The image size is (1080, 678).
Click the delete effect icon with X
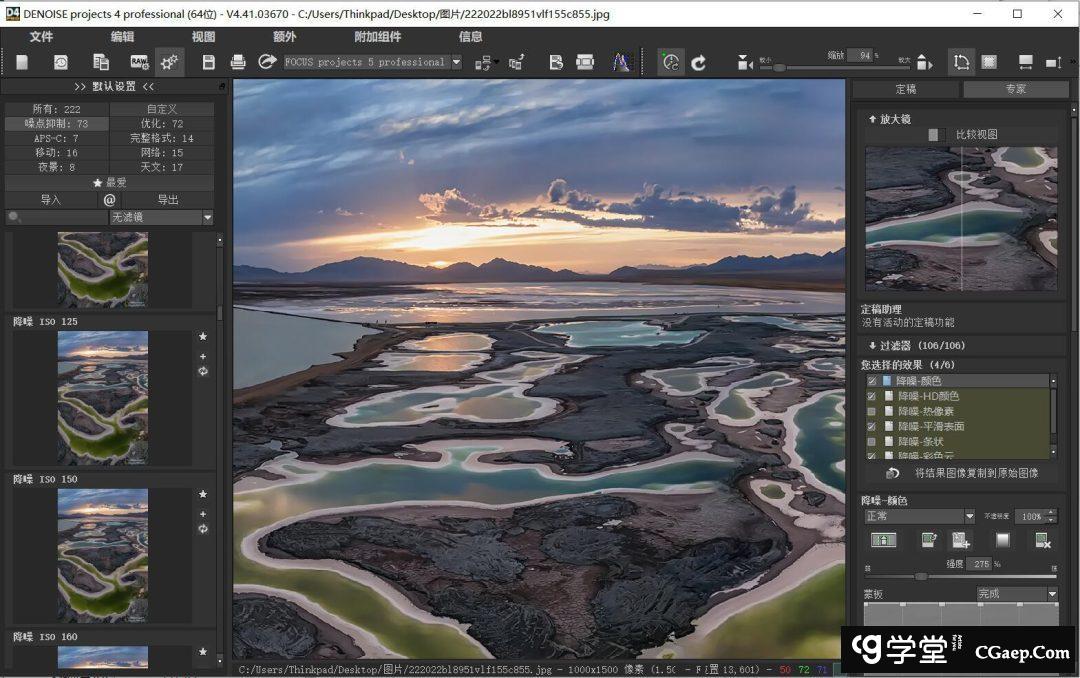coord(1042,540)
